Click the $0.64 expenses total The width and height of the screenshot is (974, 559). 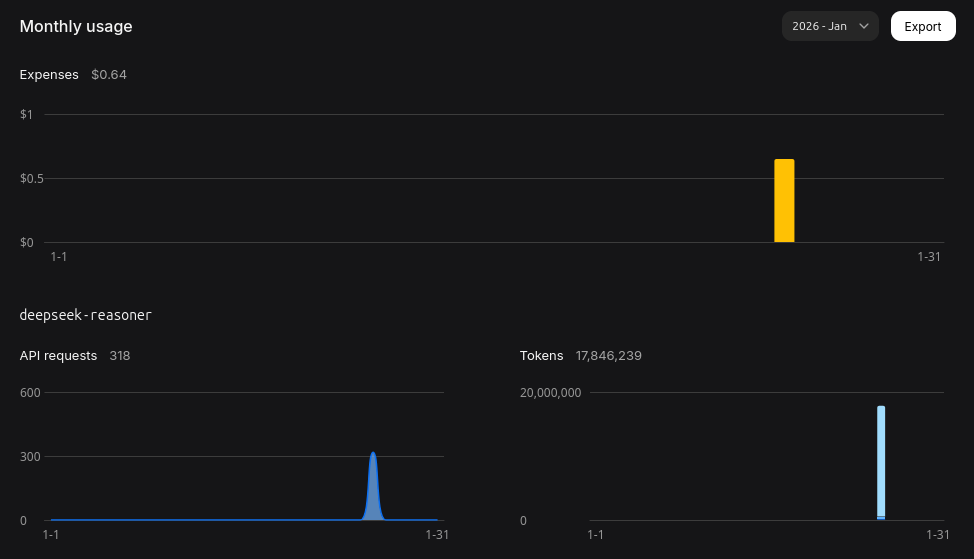[x=109, y=74]
